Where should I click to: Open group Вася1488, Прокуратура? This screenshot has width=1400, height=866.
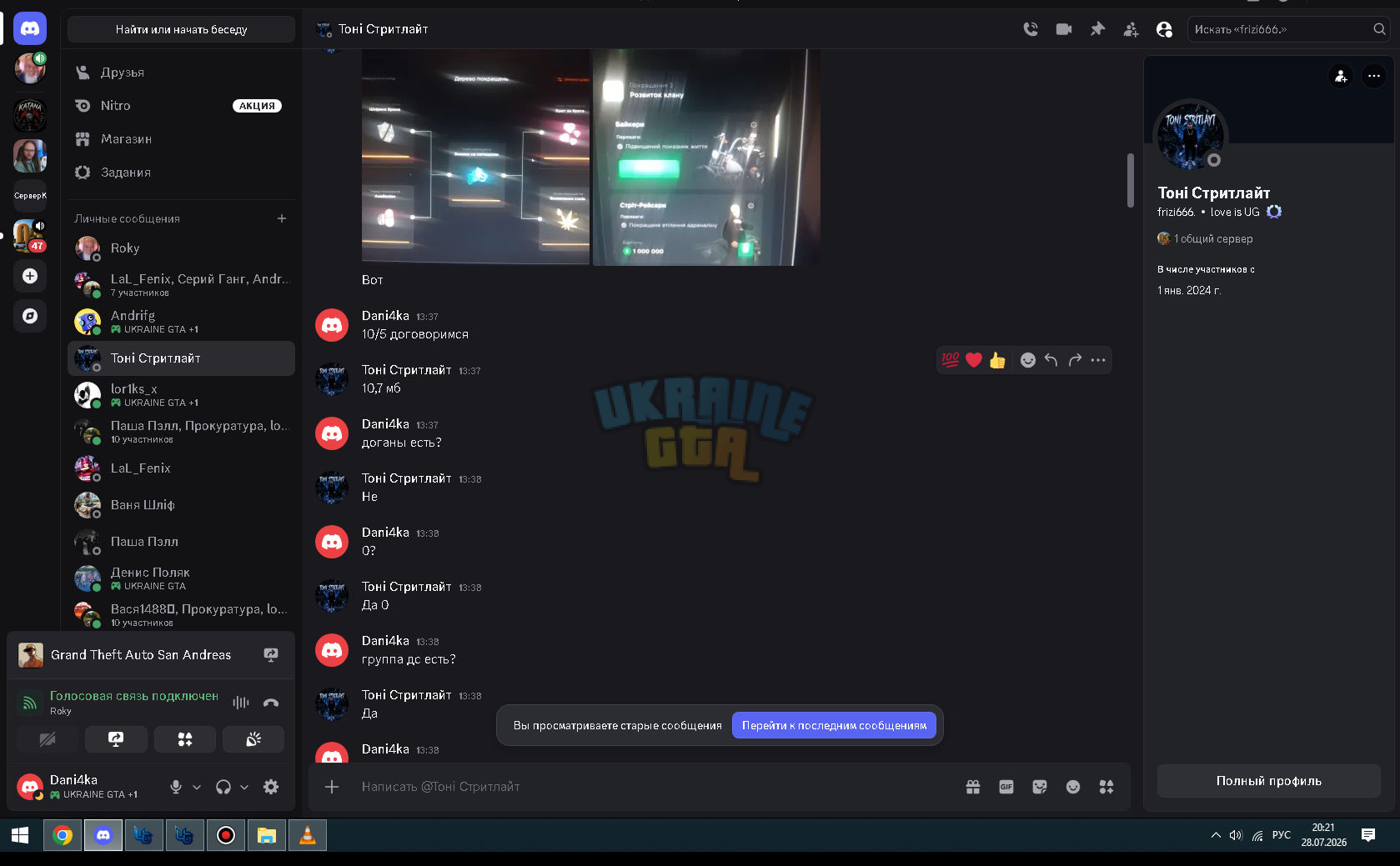[181, 615]
